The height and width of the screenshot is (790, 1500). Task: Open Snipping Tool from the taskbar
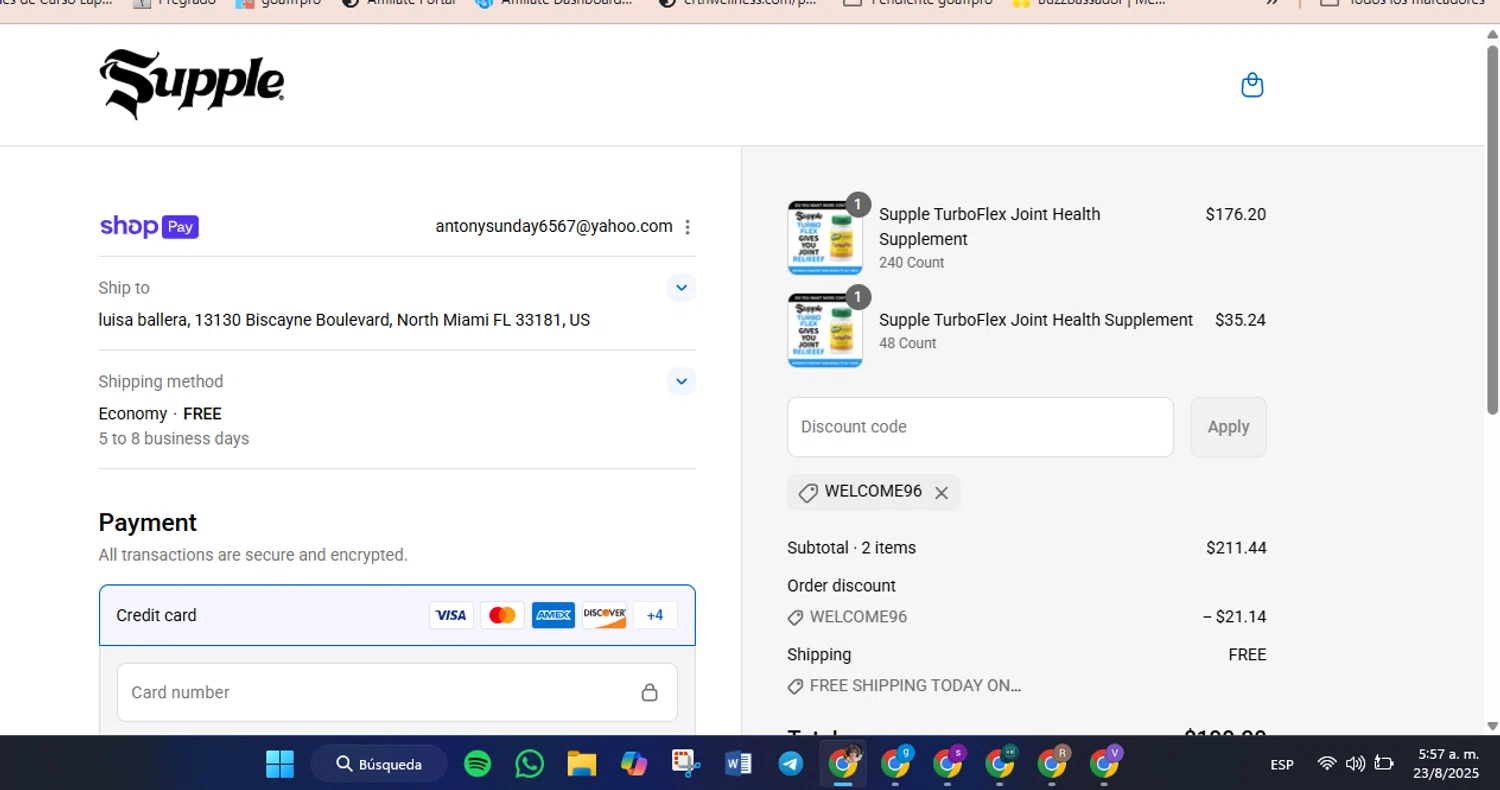pyautogui.click(x=685, y=764)
